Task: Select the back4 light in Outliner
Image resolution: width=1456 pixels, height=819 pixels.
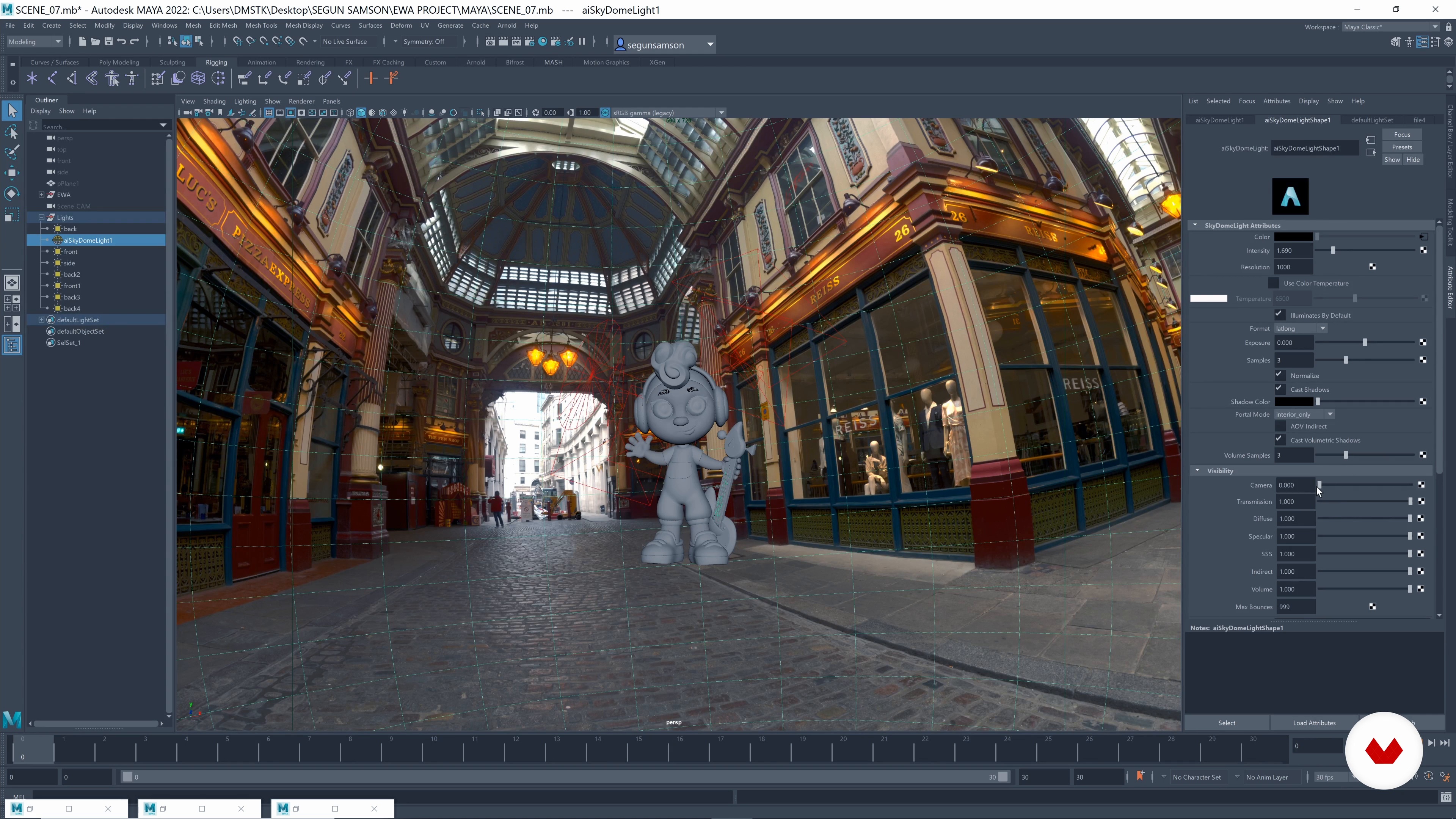Action: click(71, 309)
